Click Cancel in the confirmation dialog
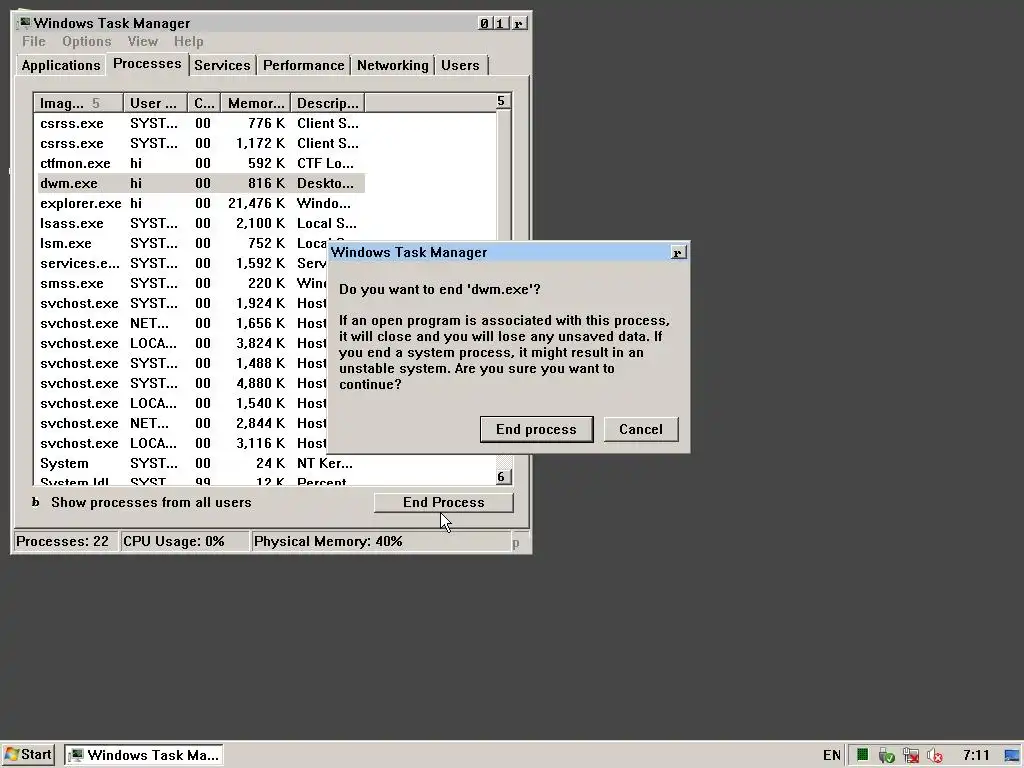Image resolution: width=1024 pixels, height=768 pixels. coord(641,429)
